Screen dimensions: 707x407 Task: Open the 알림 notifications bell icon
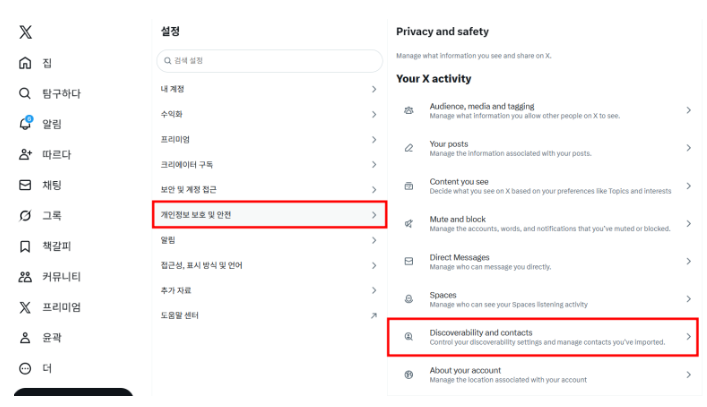(x=26, y=124)
